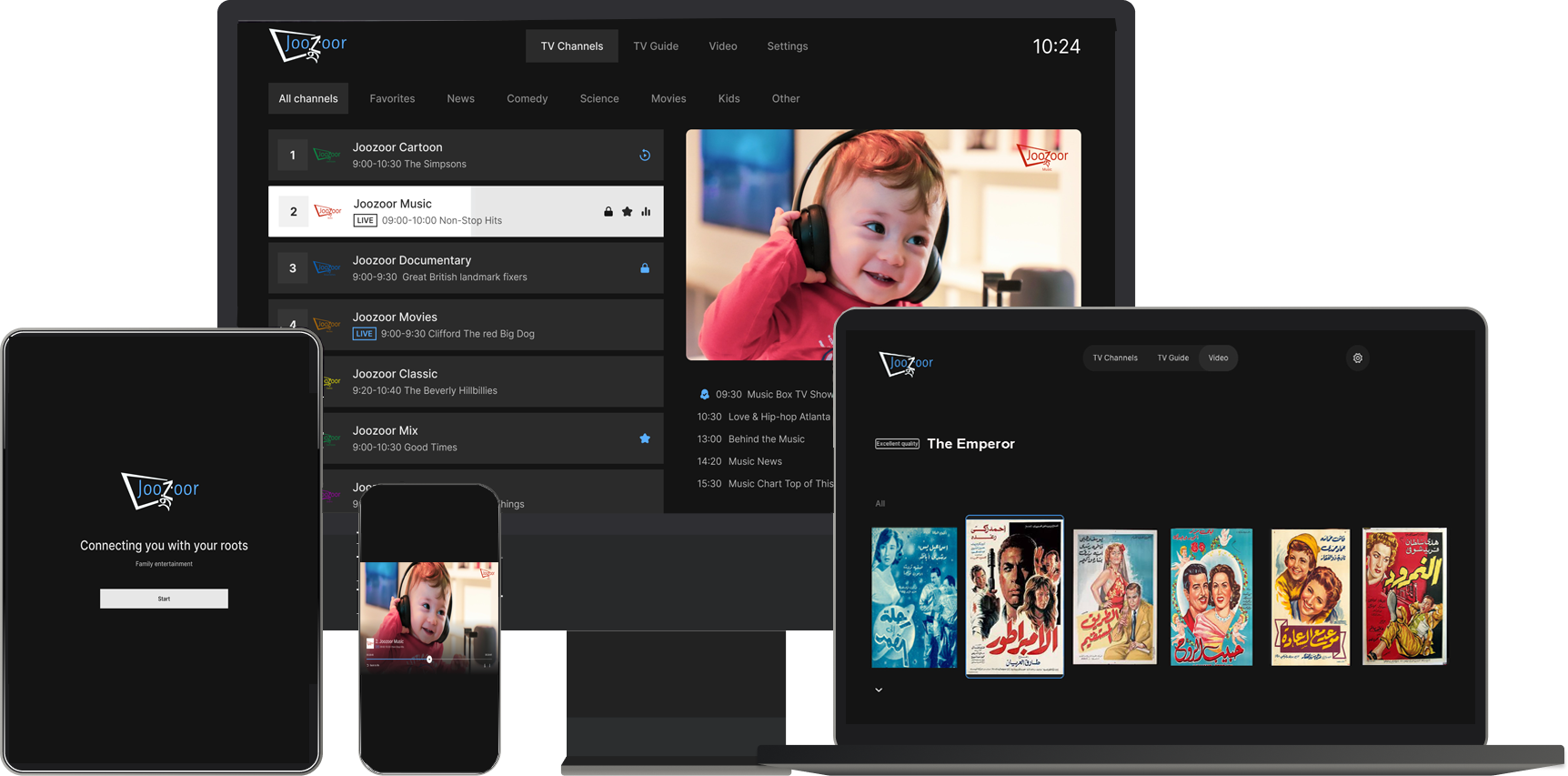Image resolution: width=1568 pixels, height=776 pixels.
Task: Open the TV Guide tab on the TV
Action: click(x=656, y=46)
